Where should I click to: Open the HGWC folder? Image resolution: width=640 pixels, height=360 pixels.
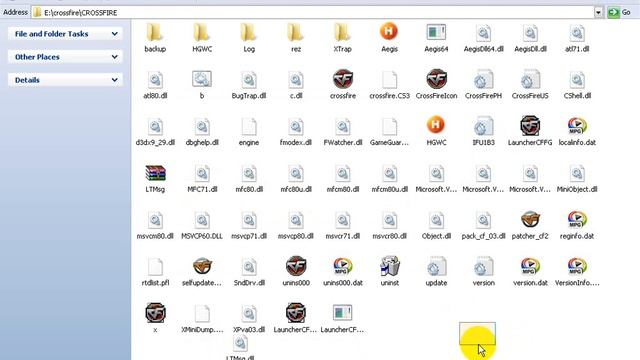click(x=202, y=33)
